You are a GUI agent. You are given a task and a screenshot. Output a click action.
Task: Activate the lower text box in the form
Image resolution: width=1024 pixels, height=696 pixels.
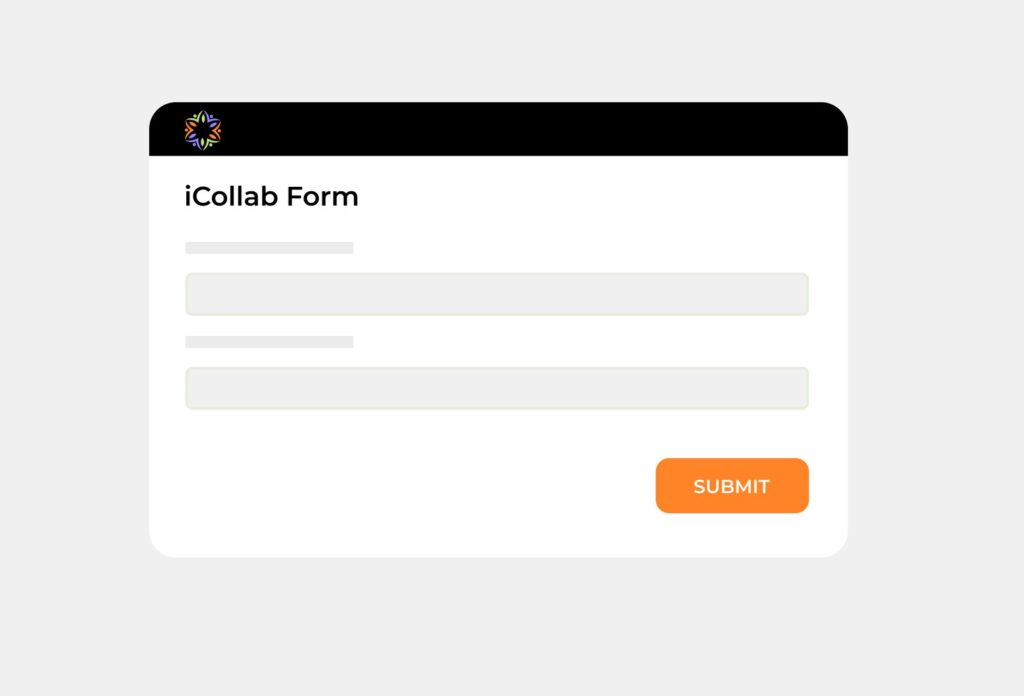[497, 388]
